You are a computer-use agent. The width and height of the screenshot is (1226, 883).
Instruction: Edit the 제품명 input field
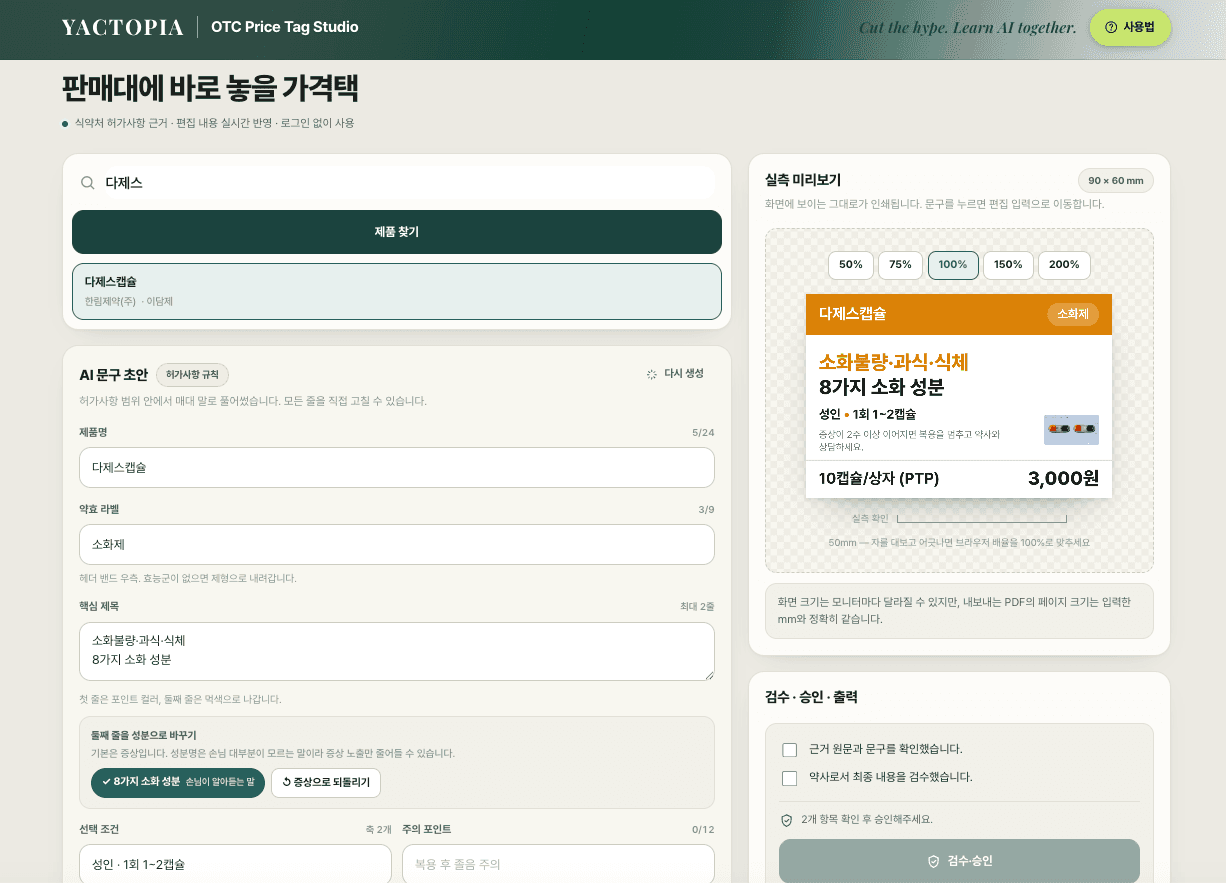(397, 467)
